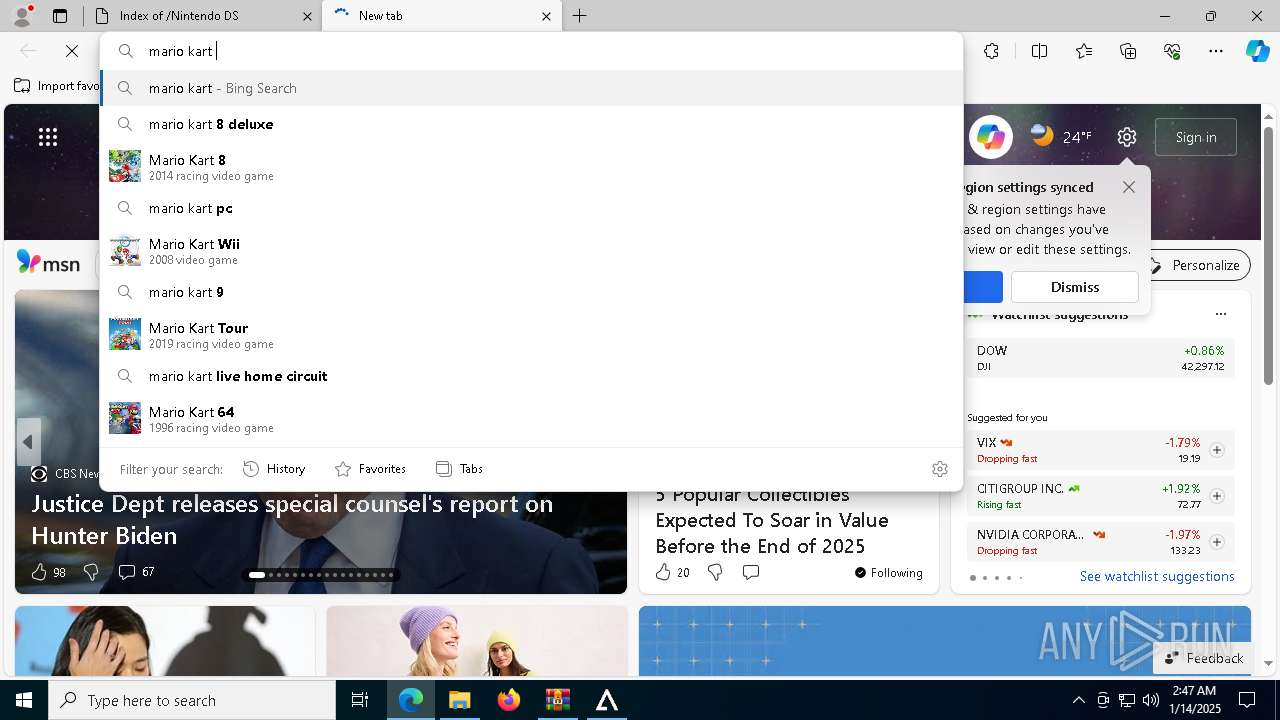1280x720 pixels.
Task: Close region settings synced popup
Action: 1129,187
